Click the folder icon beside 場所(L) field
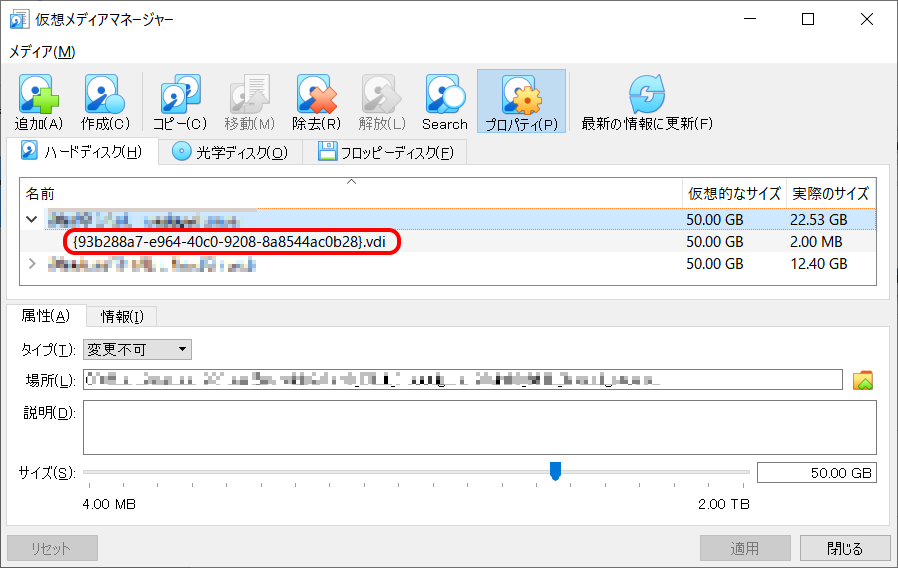The width and height of the screenshot is (898, 568). point(862,380)
